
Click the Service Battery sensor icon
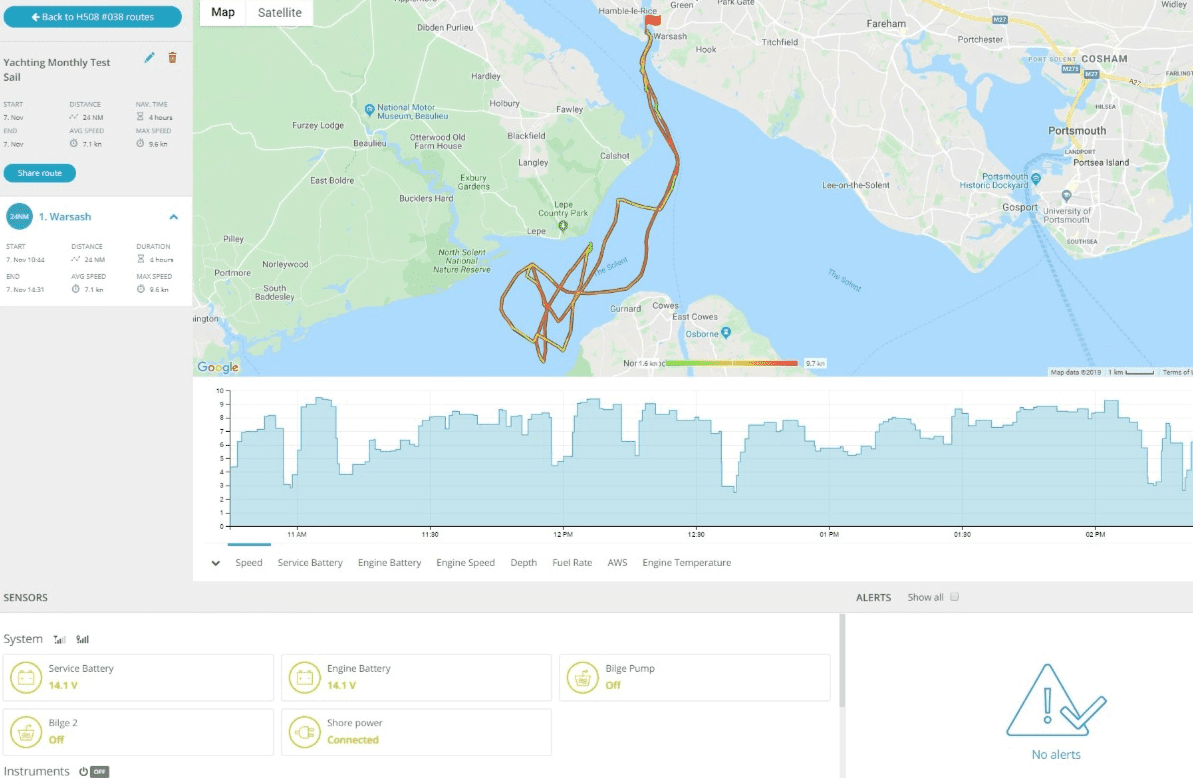pos(26,677)
